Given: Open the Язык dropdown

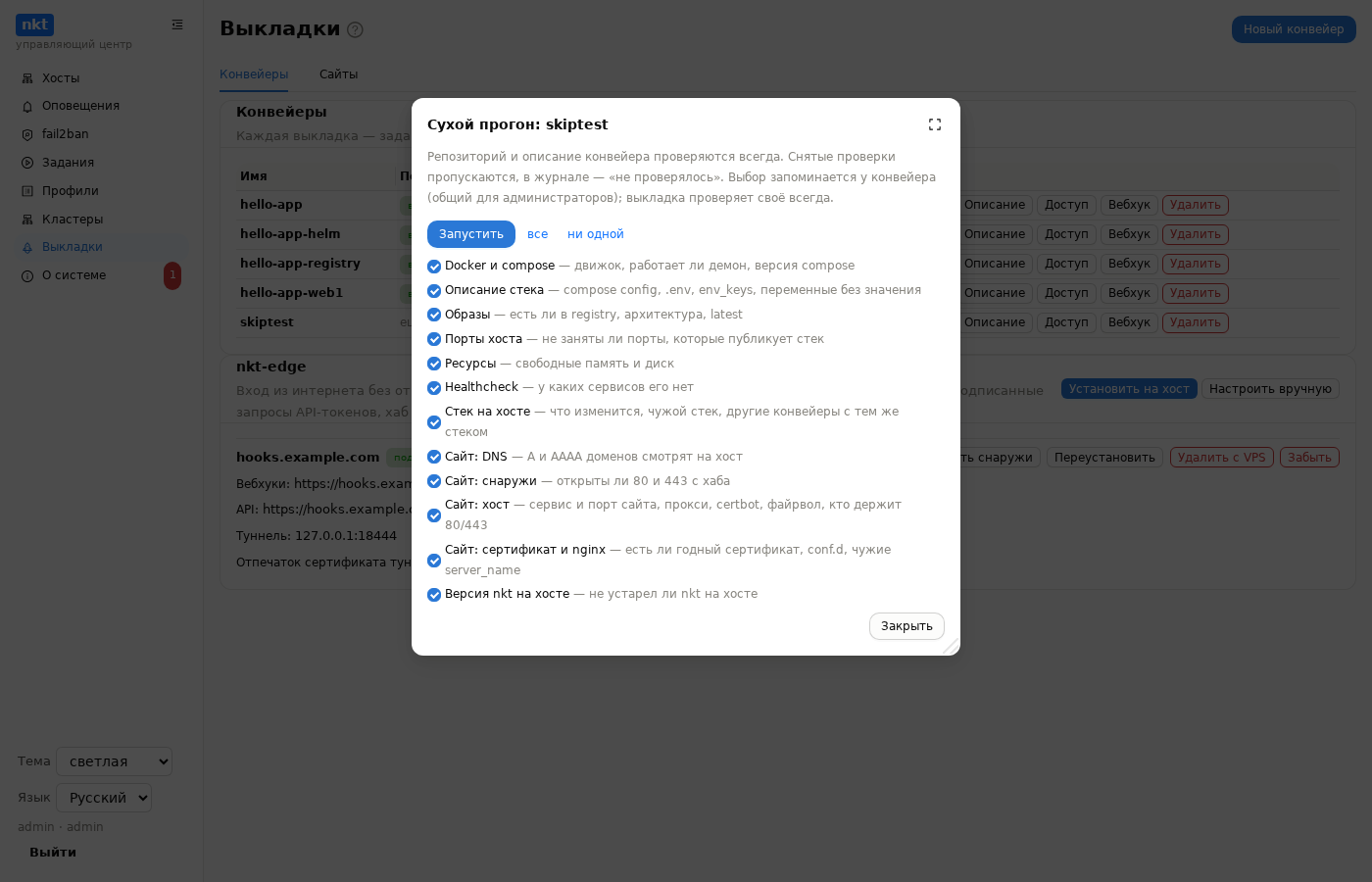Looking at the screenshot, I should (104, 798).
